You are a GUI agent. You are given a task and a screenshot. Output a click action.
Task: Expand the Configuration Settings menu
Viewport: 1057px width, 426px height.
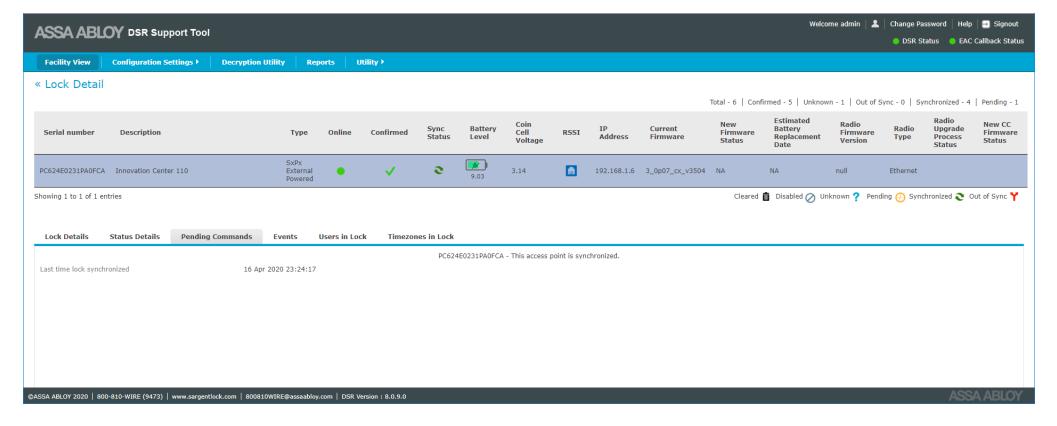coord(155,62)
